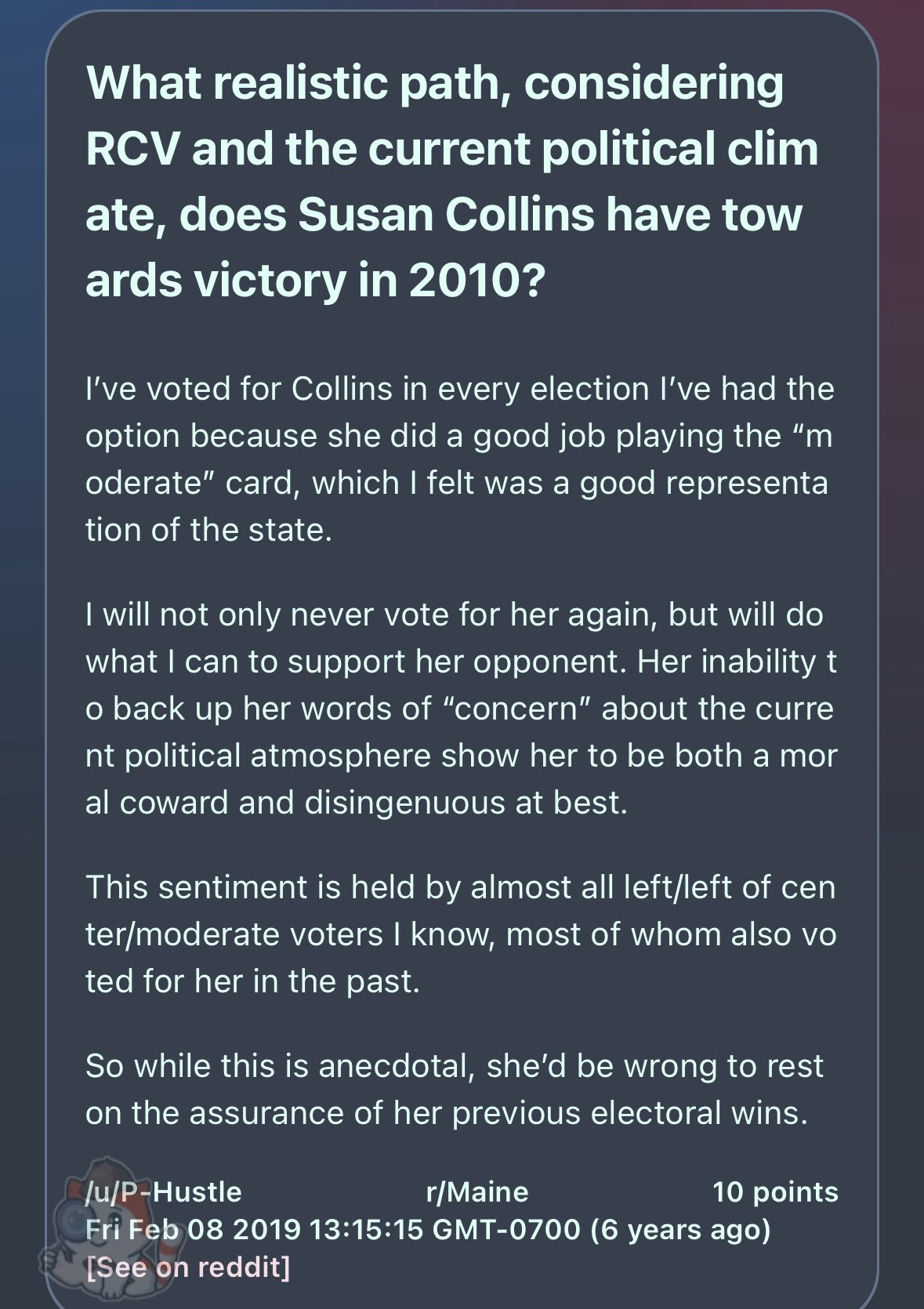Open the "[See on reddit]" link
Screen dimensions: 924x1309
coord(188,1267)
